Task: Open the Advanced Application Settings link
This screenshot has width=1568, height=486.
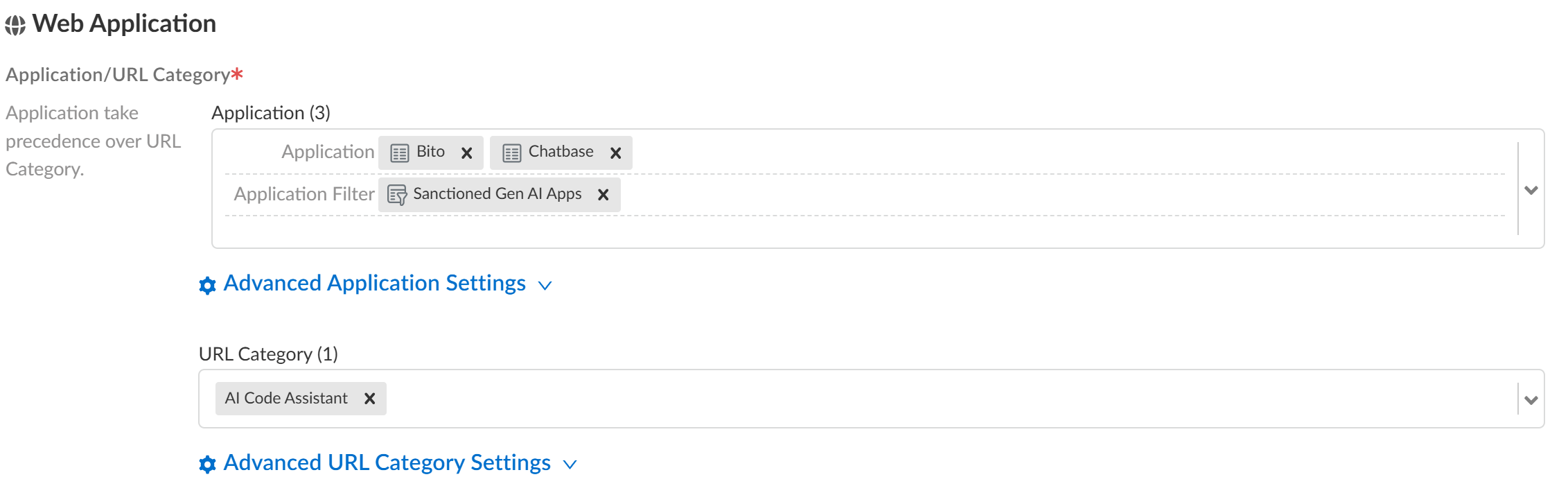Action: click(374, 284)
